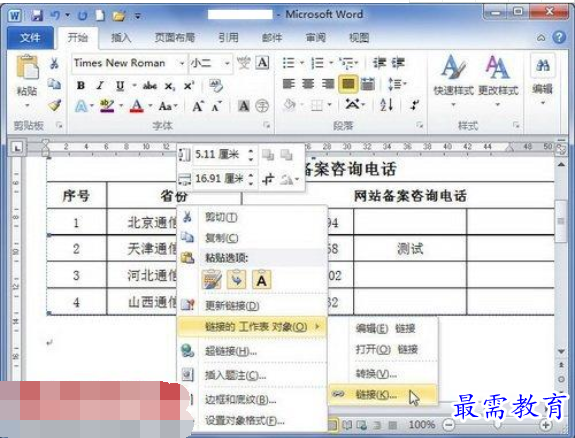
Task: Align text left
Action: pyautogui.click(x=289, y=84)
